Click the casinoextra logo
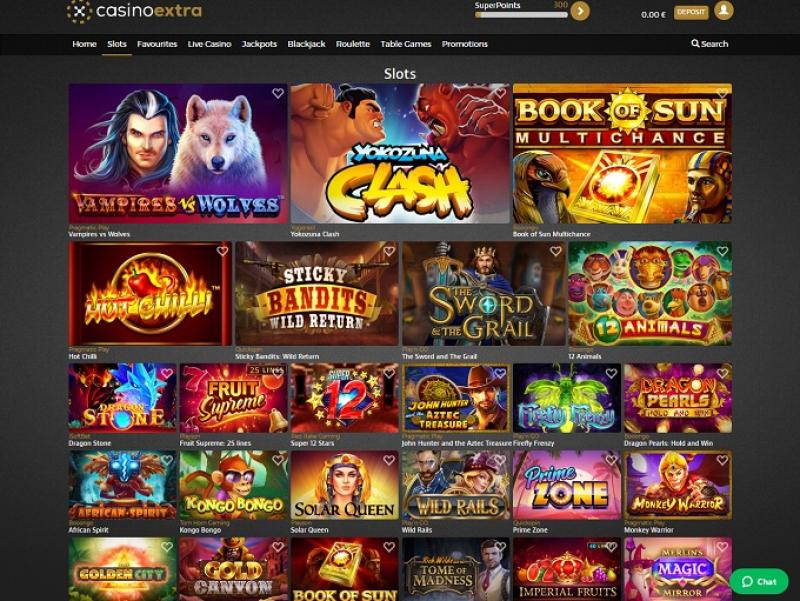800x601 pixels. tap(135, 11)
